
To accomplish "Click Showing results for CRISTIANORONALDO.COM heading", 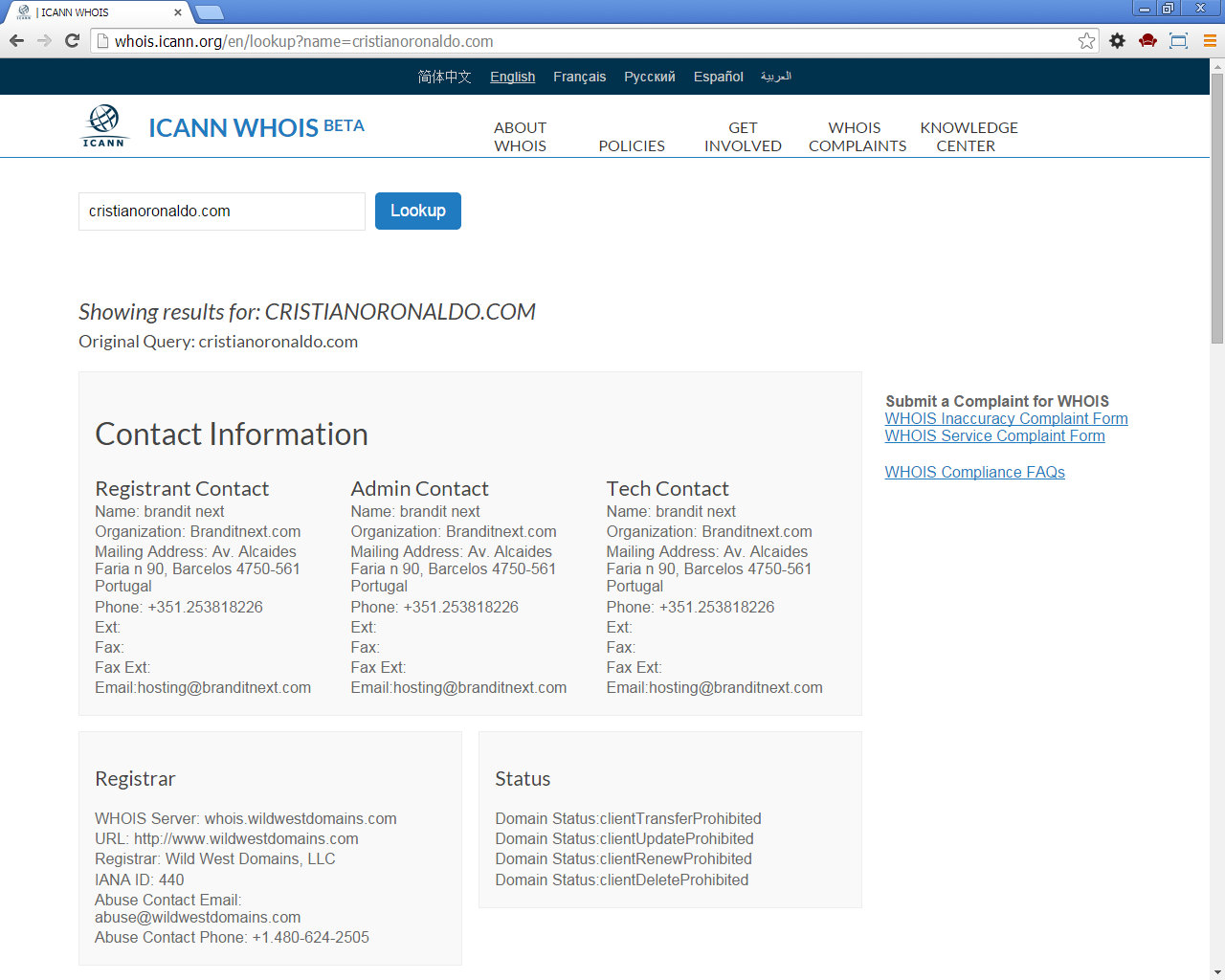I will click(307, 312).
